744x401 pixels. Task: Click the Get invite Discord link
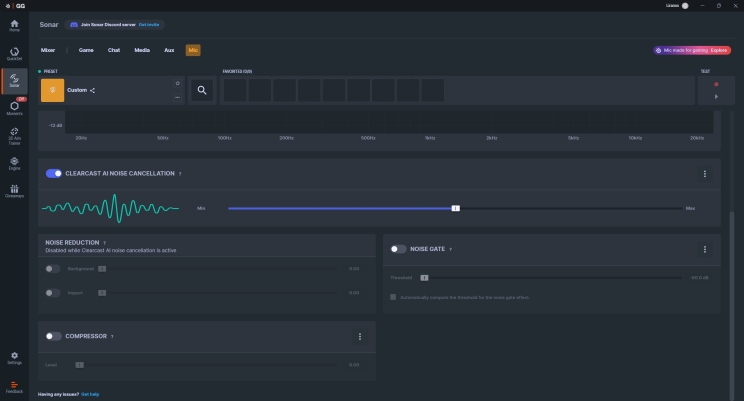click(x=149, y=23)
